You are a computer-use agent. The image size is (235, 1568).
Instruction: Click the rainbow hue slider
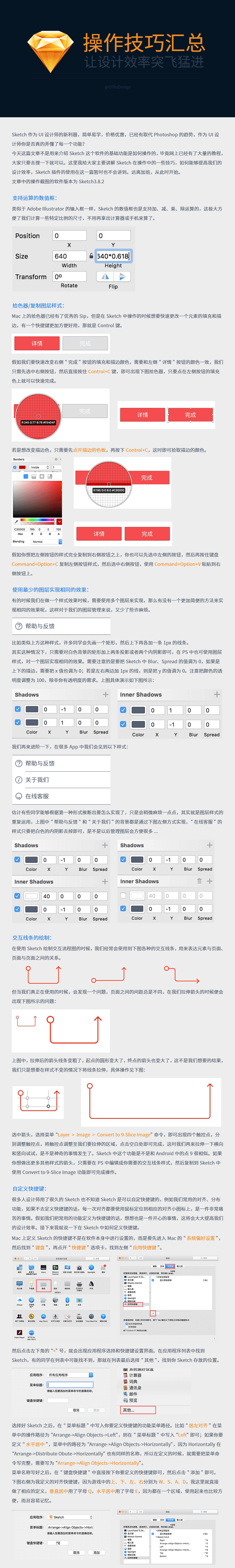(x=38, y=520)
